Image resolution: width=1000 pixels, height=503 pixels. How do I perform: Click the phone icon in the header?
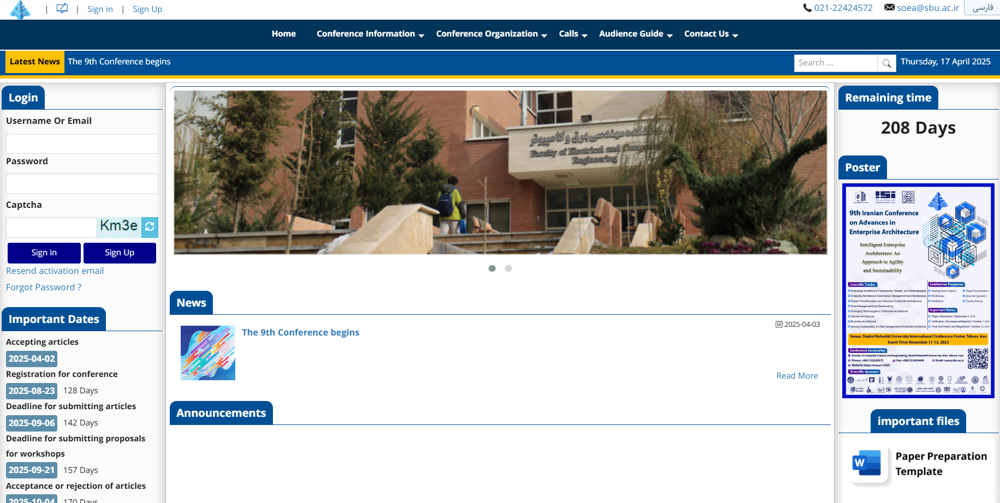(x=807, y=8)
